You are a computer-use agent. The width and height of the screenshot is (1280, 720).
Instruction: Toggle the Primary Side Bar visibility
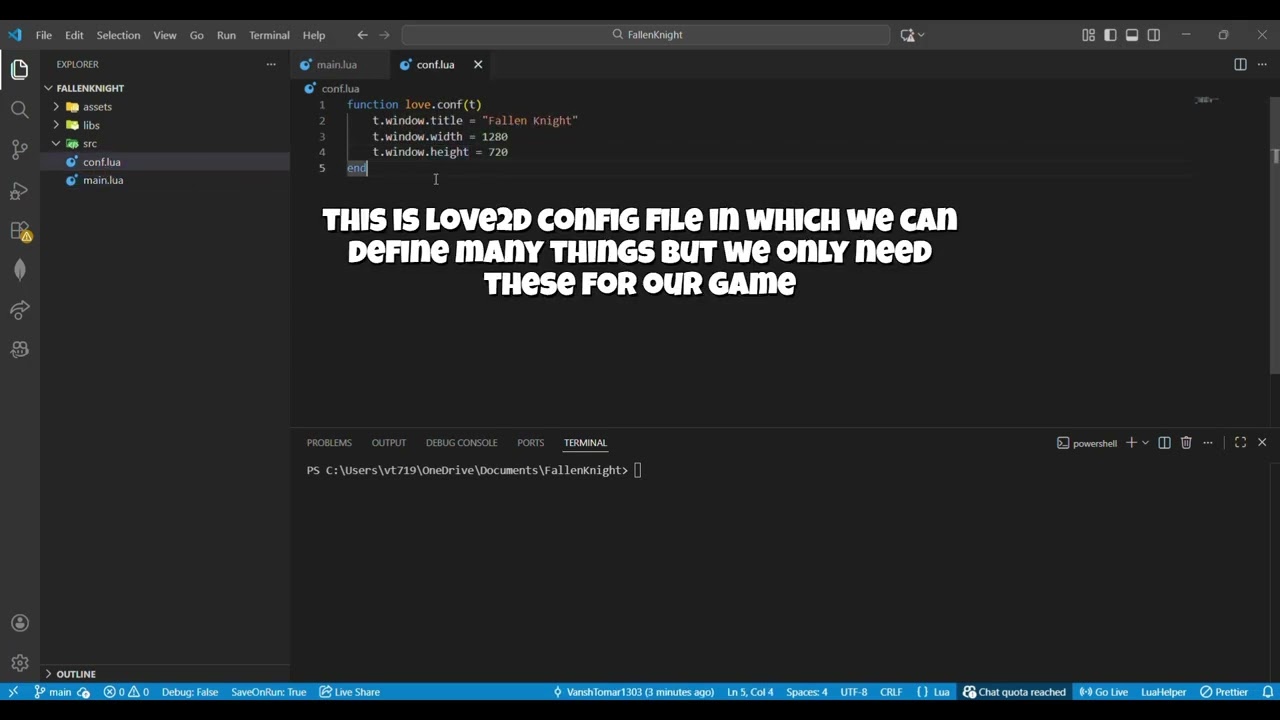[1110, 35]
